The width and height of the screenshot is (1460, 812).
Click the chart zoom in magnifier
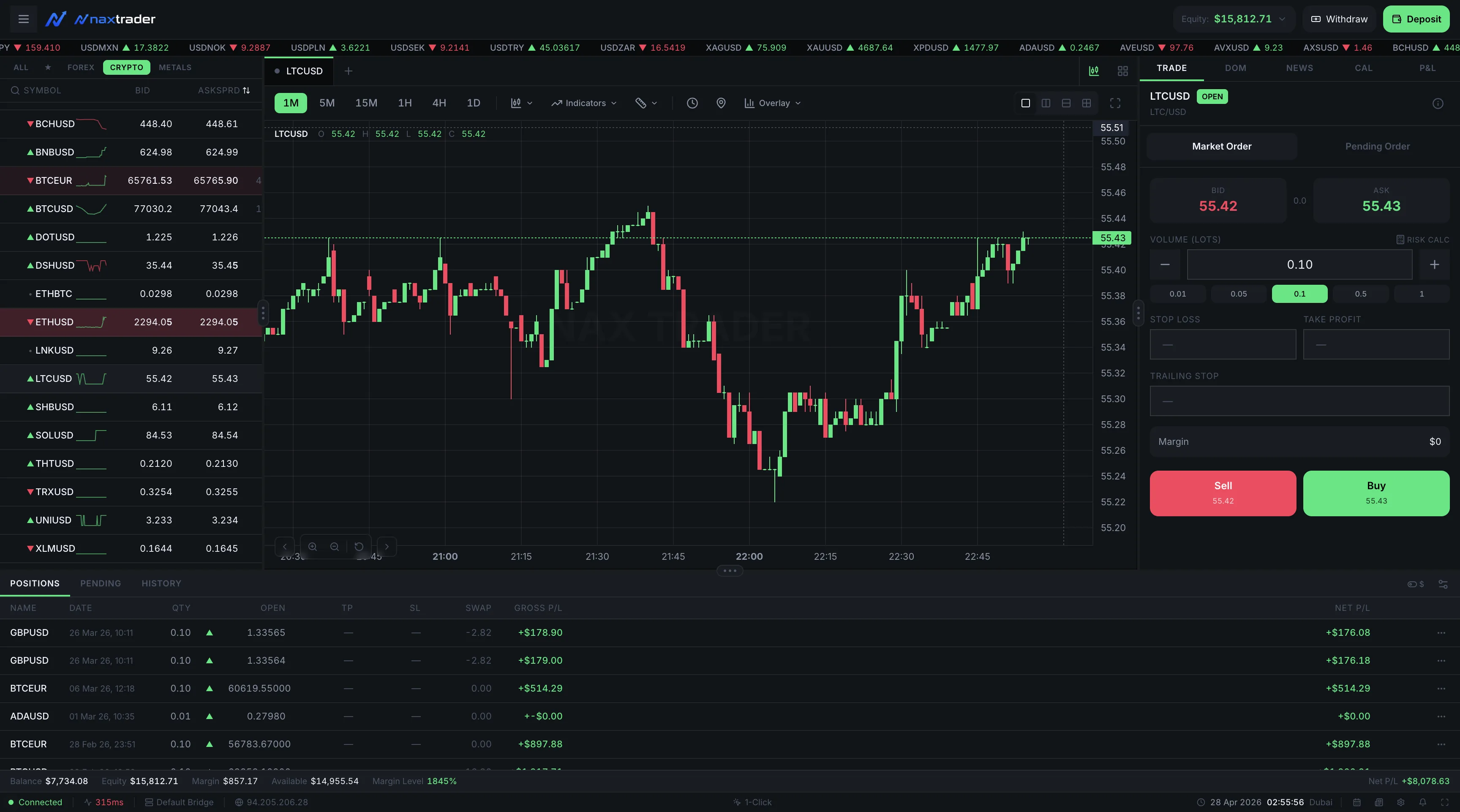point(312,547)
